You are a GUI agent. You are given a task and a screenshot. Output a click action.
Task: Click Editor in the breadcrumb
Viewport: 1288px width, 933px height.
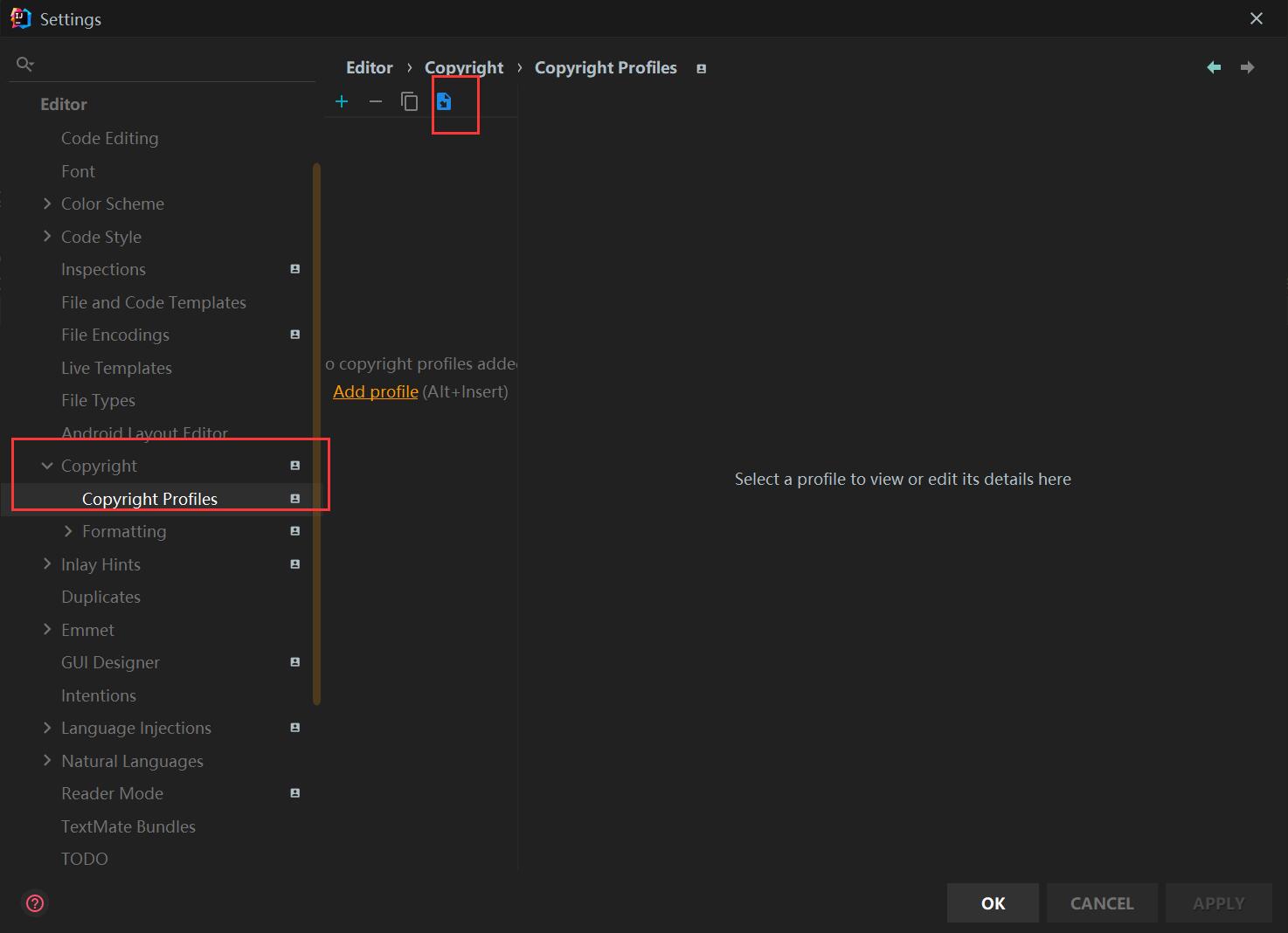370,67
